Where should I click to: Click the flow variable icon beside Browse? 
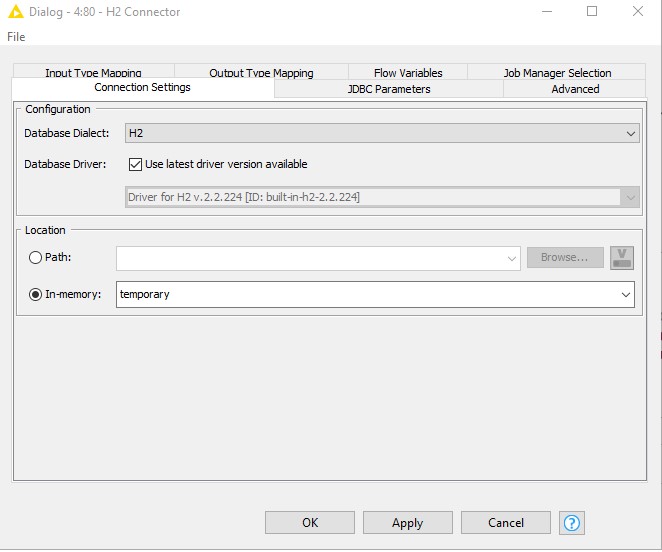tap(622, 257)
